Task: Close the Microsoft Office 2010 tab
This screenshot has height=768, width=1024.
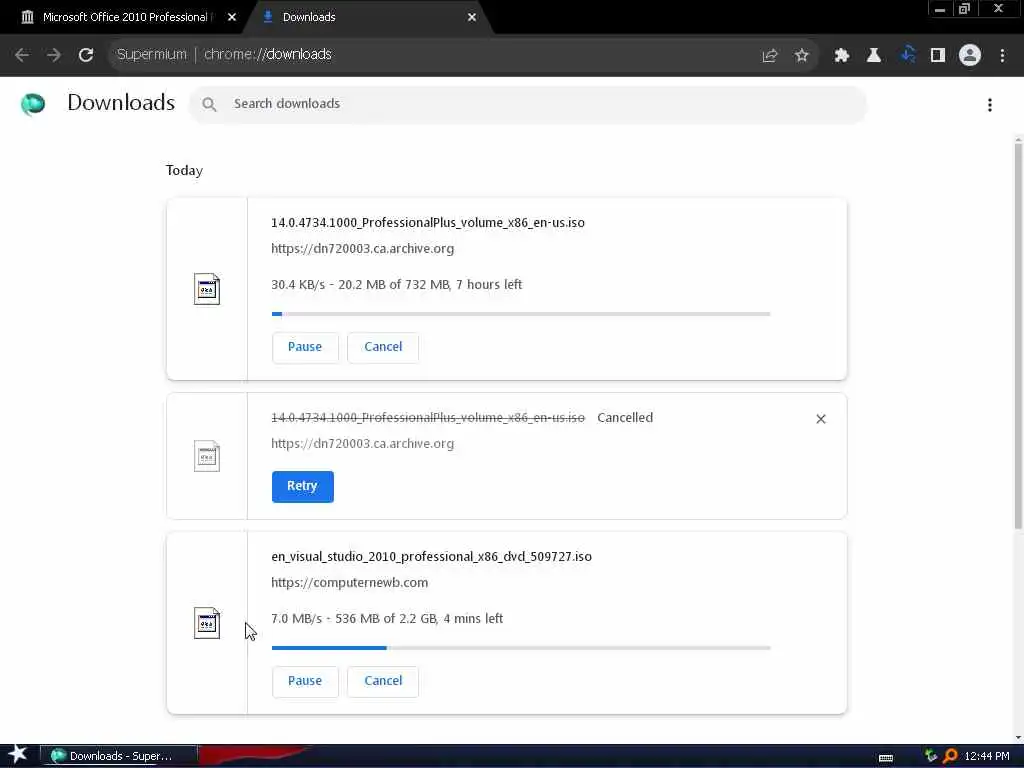Action: [x=232, y=17]
